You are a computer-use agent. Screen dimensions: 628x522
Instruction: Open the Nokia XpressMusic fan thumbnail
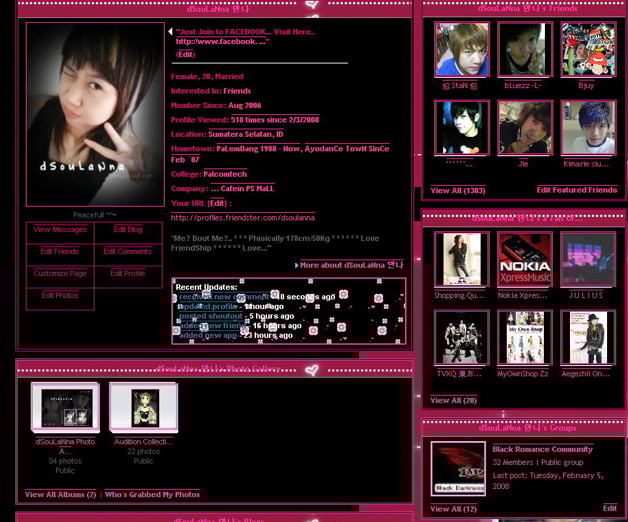click(524, 260)
